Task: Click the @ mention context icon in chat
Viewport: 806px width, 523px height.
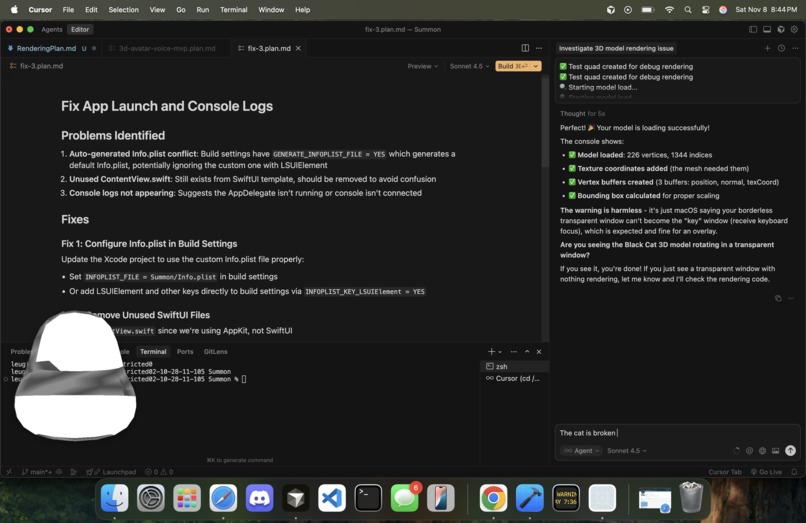Action: coord(749,450)
